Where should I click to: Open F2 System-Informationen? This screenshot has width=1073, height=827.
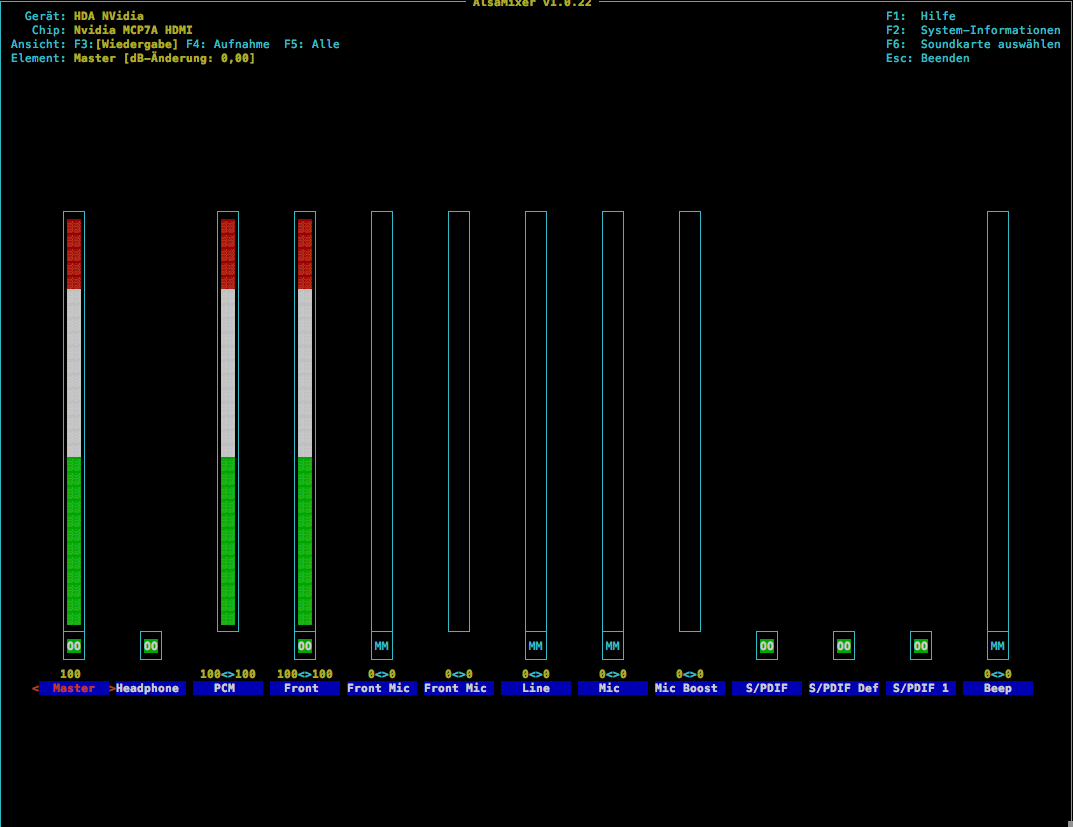972,30
